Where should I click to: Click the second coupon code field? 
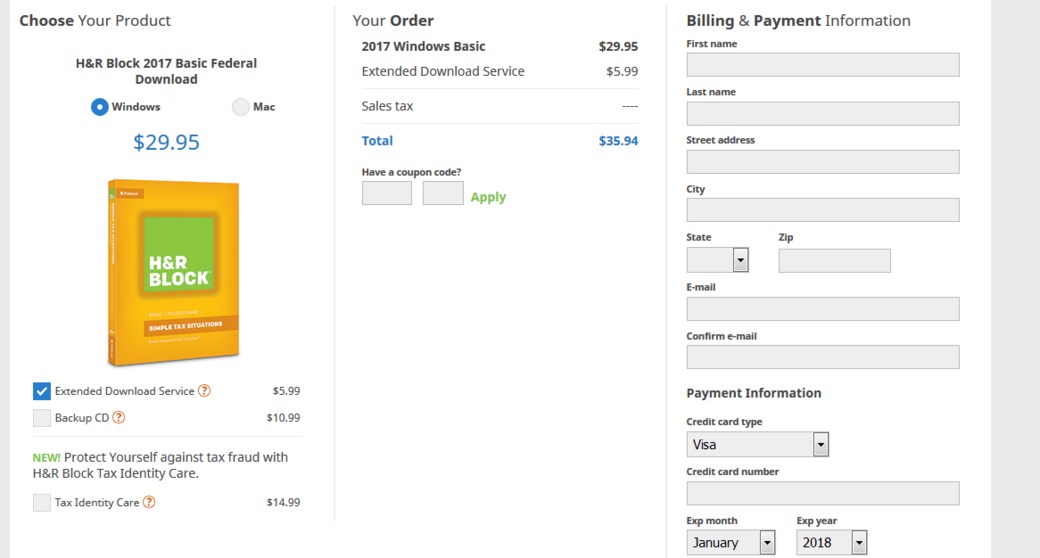coord(443,193)
